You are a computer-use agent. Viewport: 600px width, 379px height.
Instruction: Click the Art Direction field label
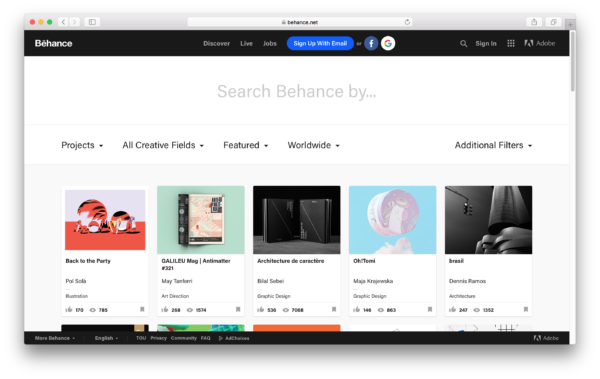[x=175, y=296]
